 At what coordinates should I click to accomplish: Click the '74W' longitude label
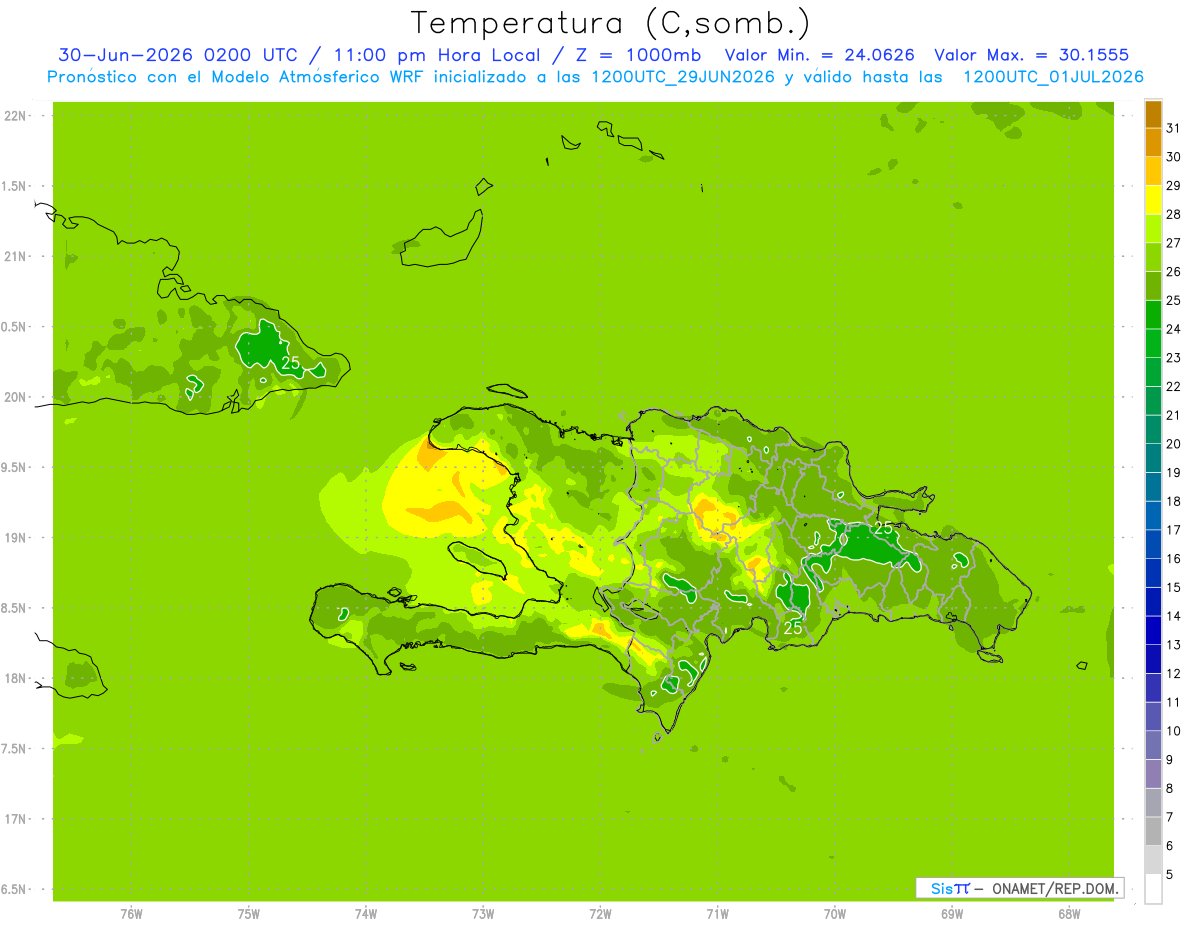pyautogui.click(x=365, y=913)
